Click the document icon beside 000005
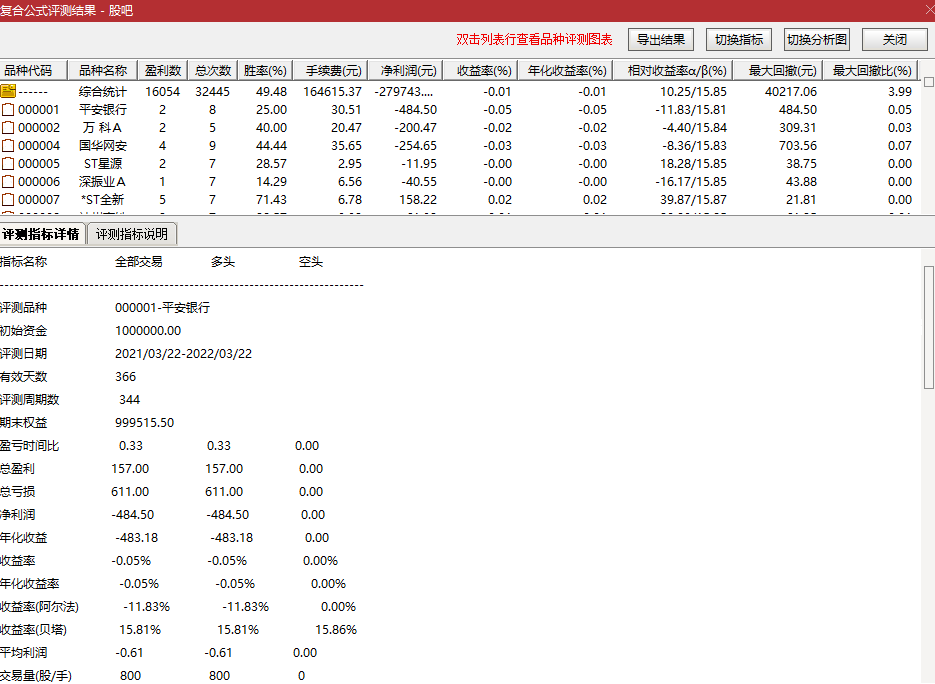The width and height of the screenshot is (935, 684). point(8,163)
